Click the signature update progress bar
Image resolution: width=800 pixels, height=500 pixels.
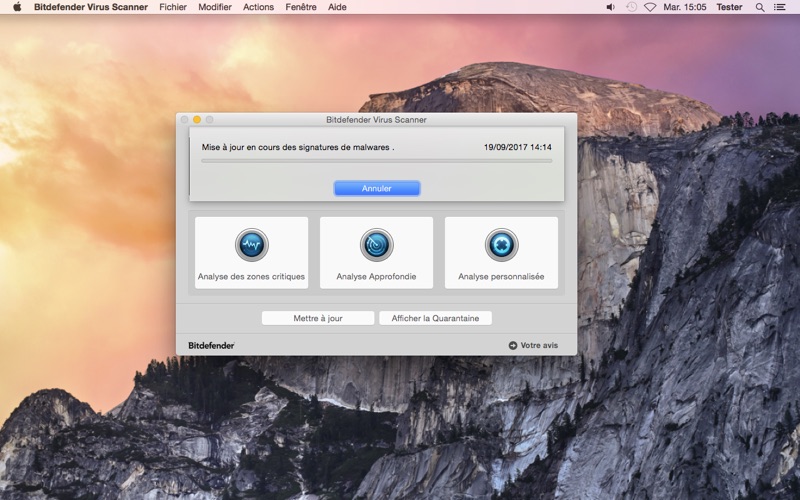point(377,161)
